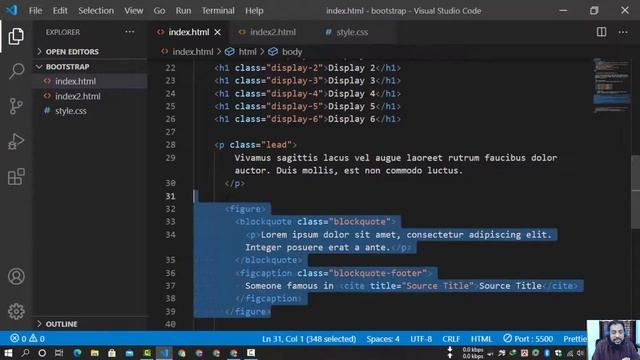Click breadcrumb separator chevron after html
The height and width of the screenshot is (360, 640).
pos(262,52)
